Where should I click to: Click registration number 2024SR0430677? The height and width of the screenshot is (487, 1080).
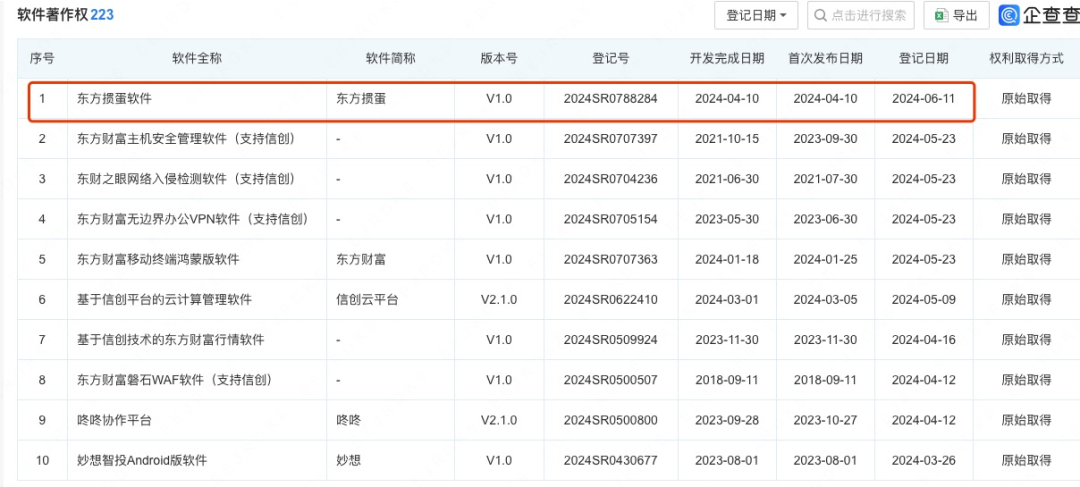click(x=610, y=460)
